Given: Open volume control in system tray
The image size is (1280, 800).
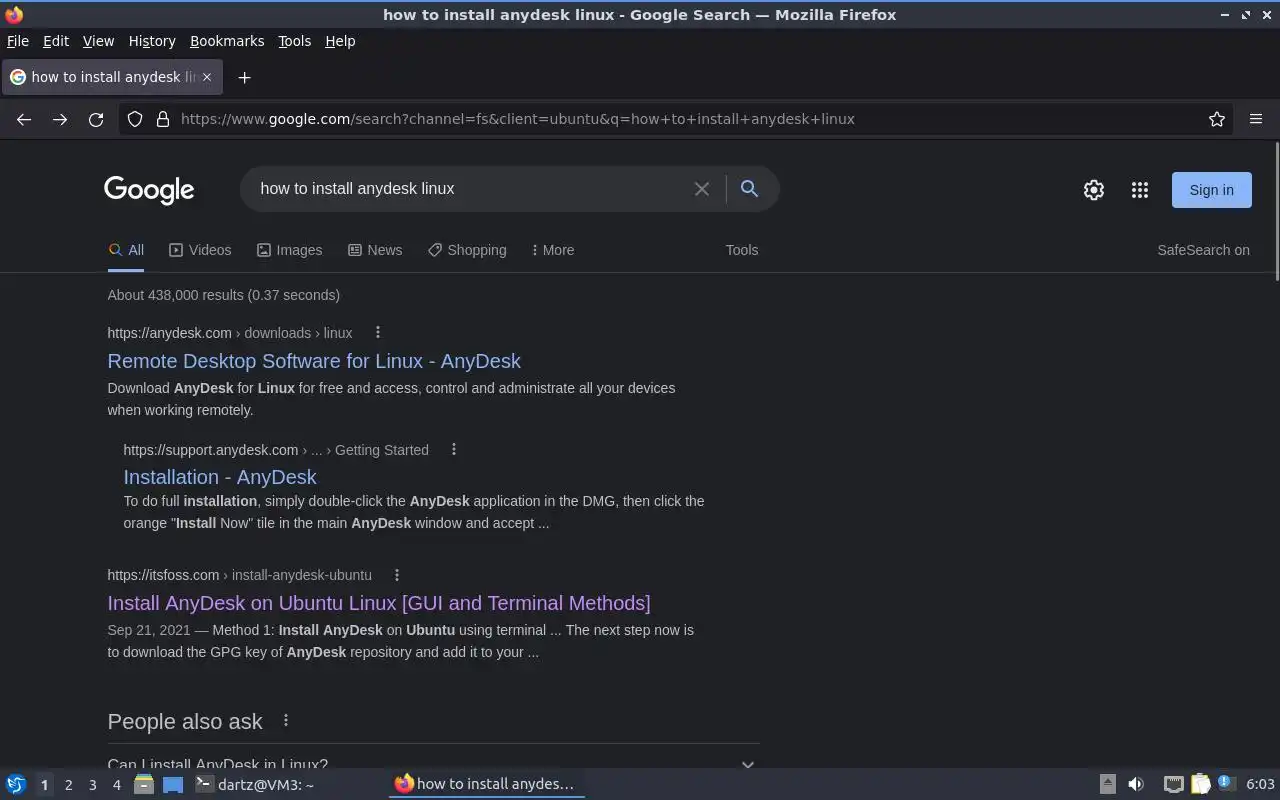Looking at the screenshot, I should pyautogui.click(x=1136, y=784).
